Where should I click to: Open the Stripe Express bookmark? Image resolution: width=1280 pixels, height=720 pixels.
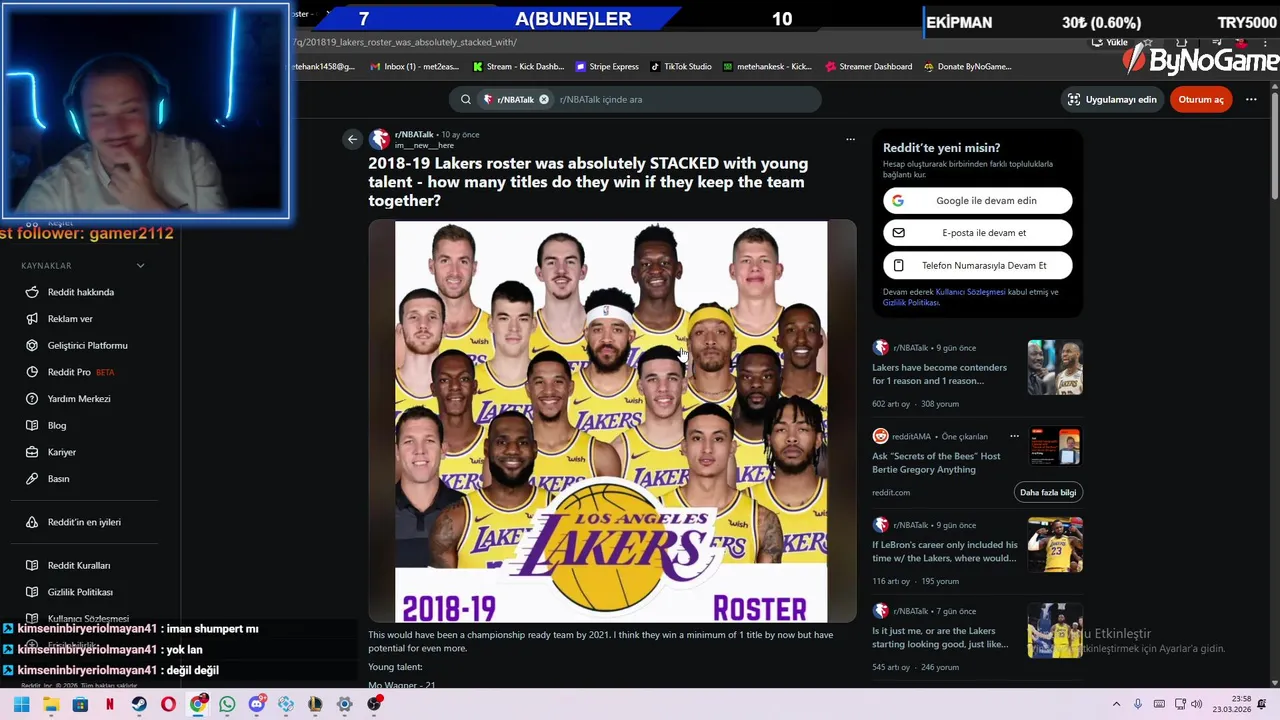(x=607, y=66)
